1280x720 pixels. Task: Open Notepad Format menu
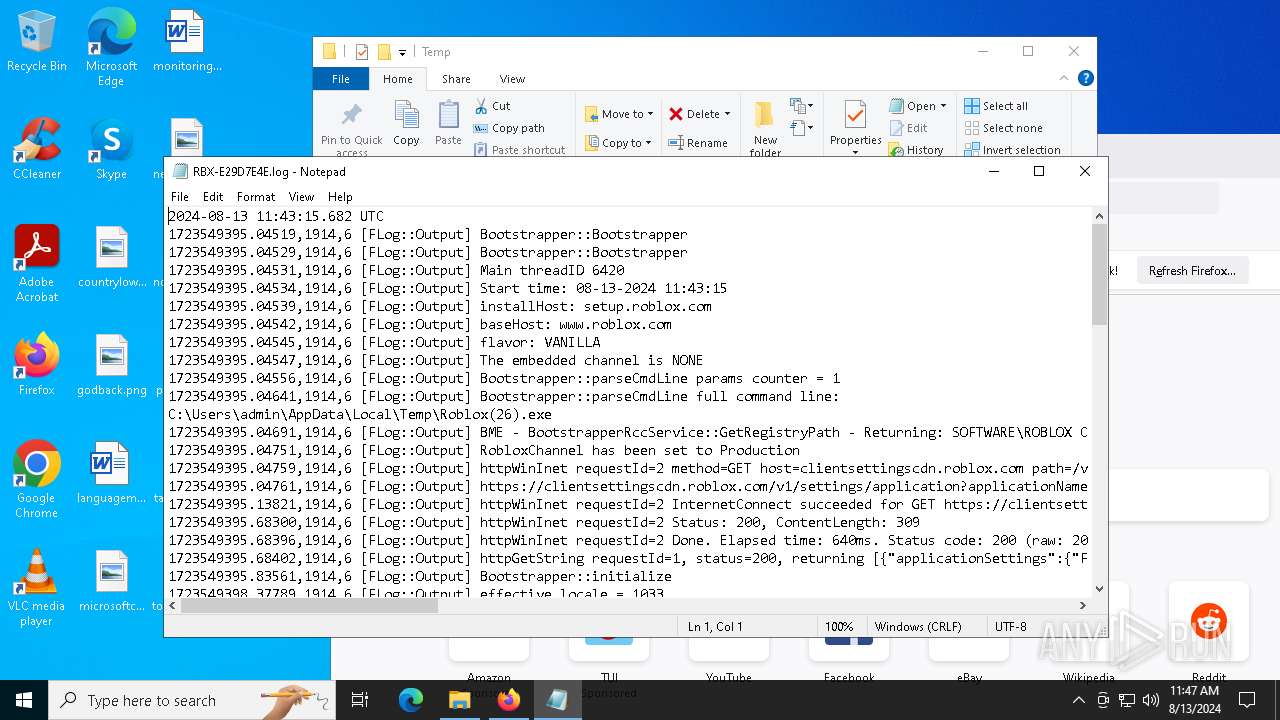click(256, 197)
